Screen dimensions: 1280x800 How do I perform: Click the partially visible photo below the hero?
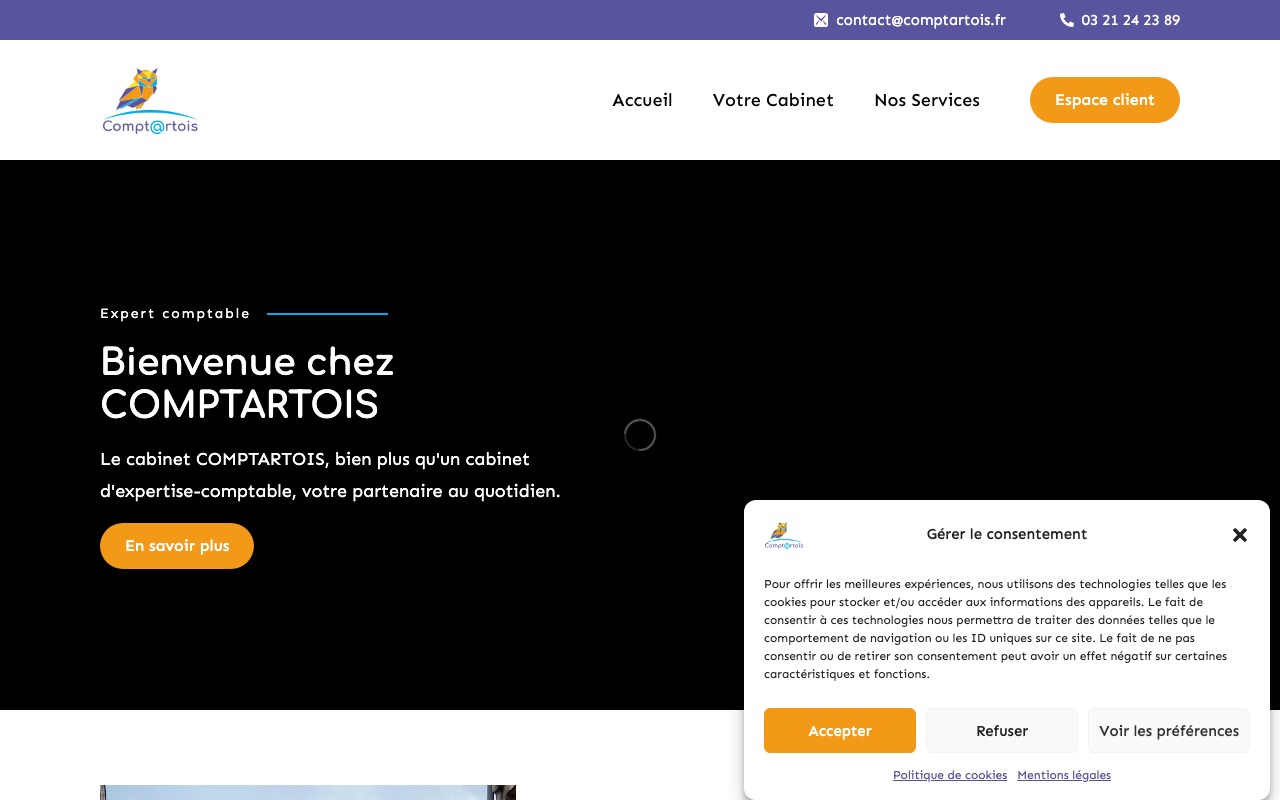[x=308, y=792]
